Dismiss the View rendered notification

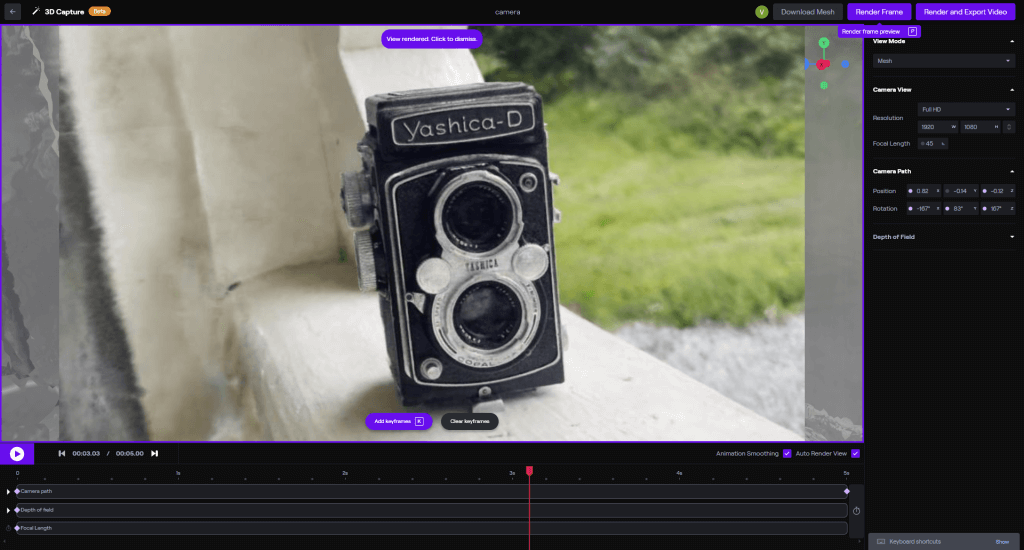(x=432, y=39)
